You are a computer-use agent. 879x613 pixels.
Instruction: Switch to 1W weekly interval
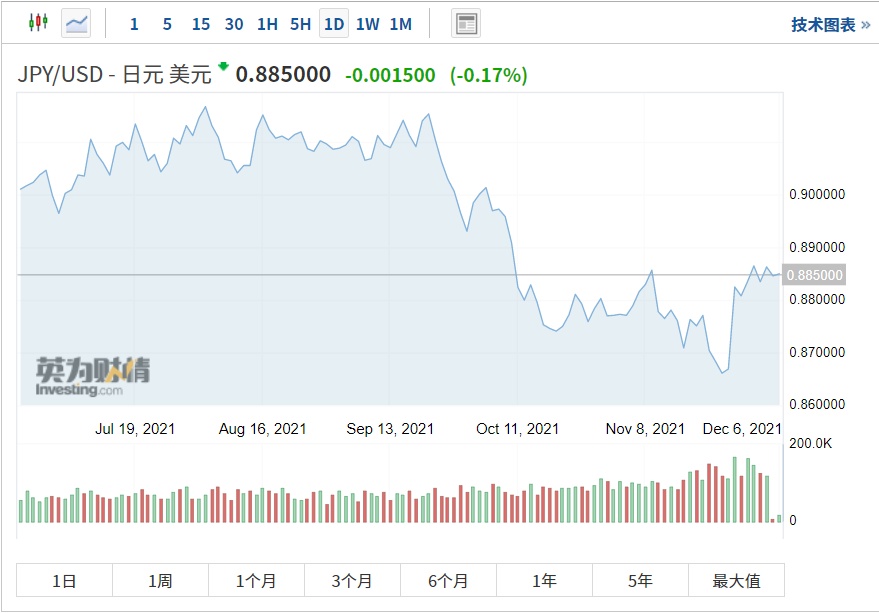pyautogui.click(x=367, y=24)
